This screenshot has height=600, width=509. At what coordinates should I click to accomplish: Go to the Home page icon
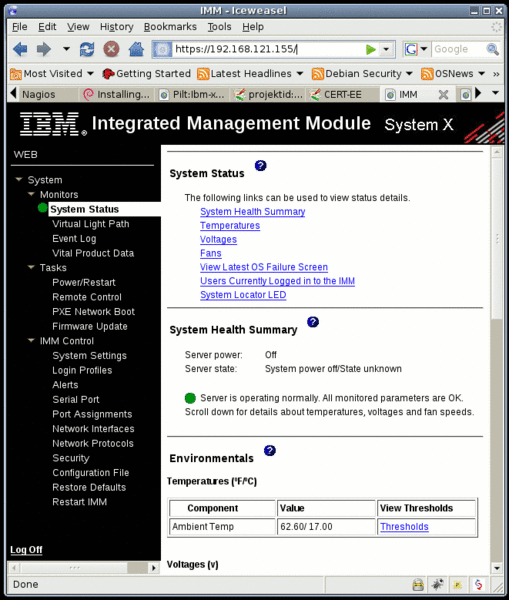pyautogui.click(x=136, y=49)
